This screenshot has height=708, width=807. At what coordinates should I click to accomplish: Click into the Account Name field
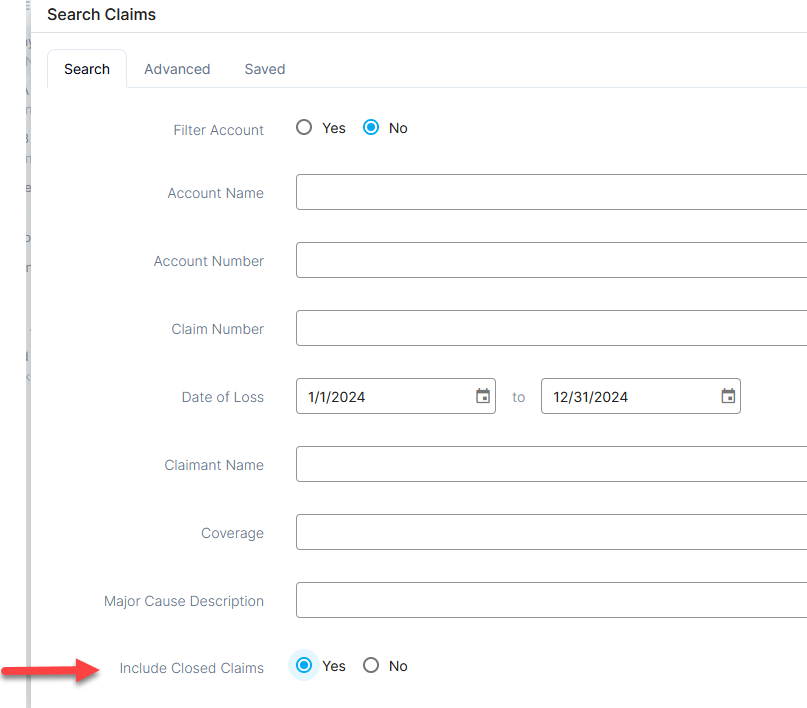(550, 193)
